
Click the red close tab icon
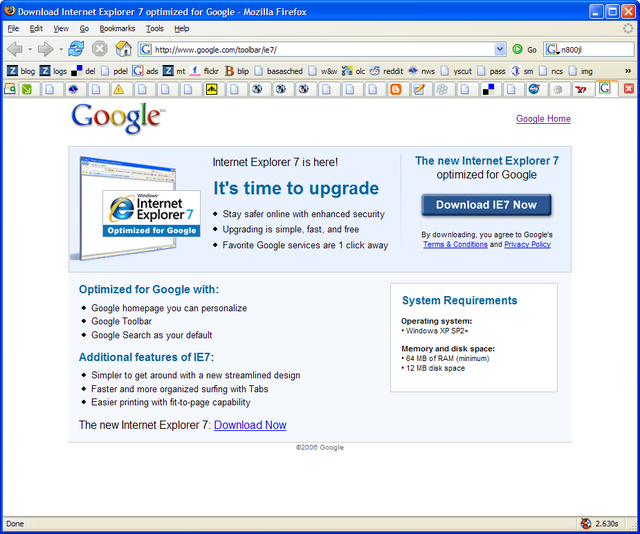click(x=628, y=89)
